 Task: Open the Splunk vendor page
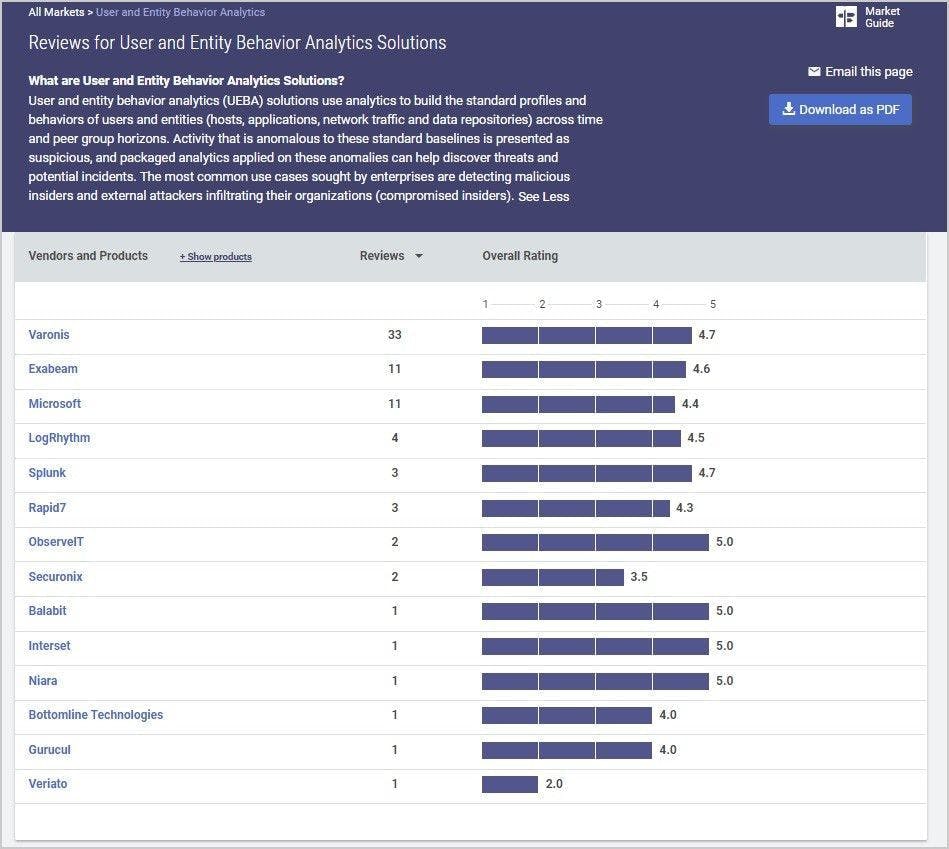[x=47, y=473]
